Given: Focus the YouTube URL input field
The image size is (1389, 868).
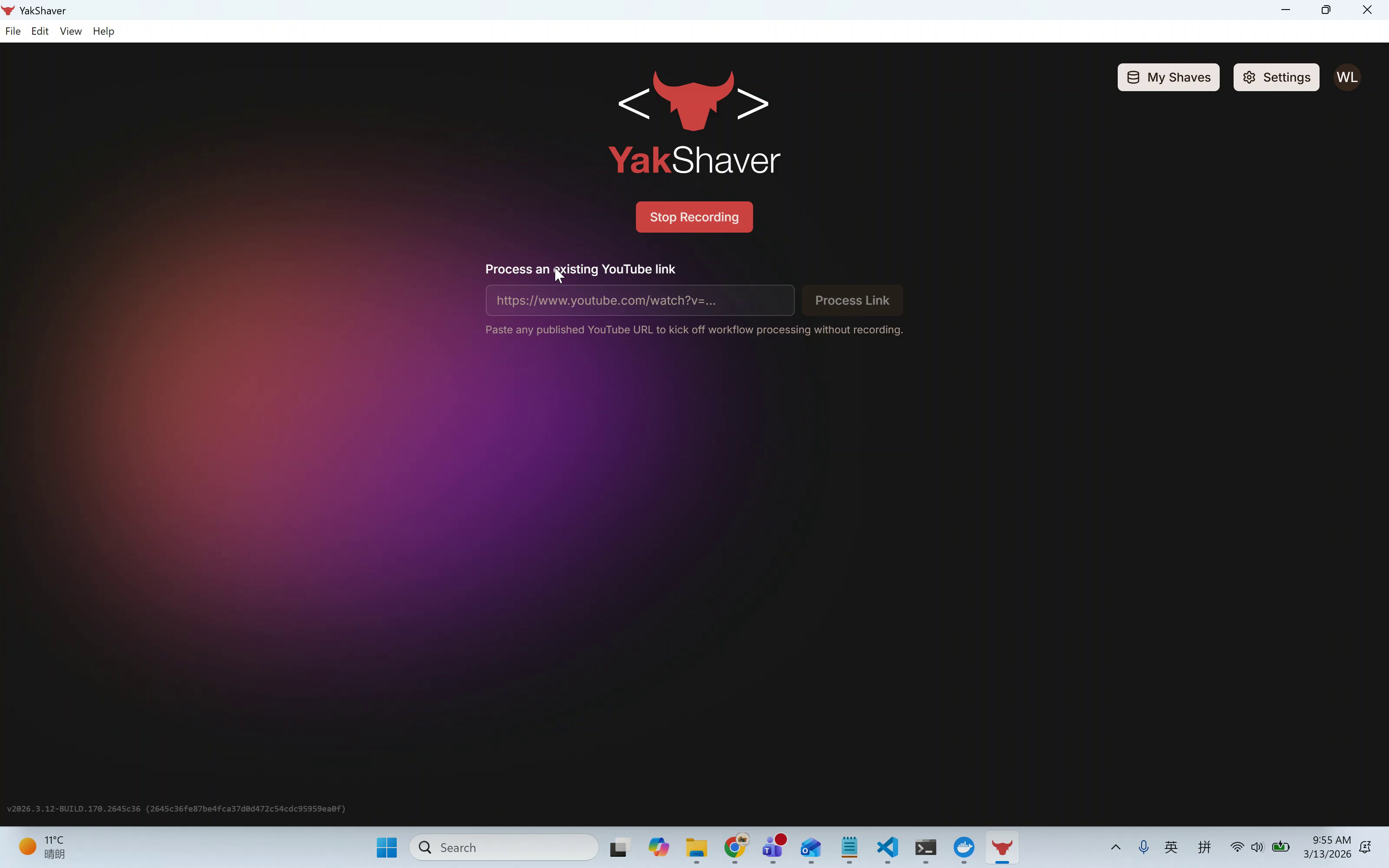Looking at the screenshot, I should 639,300.
